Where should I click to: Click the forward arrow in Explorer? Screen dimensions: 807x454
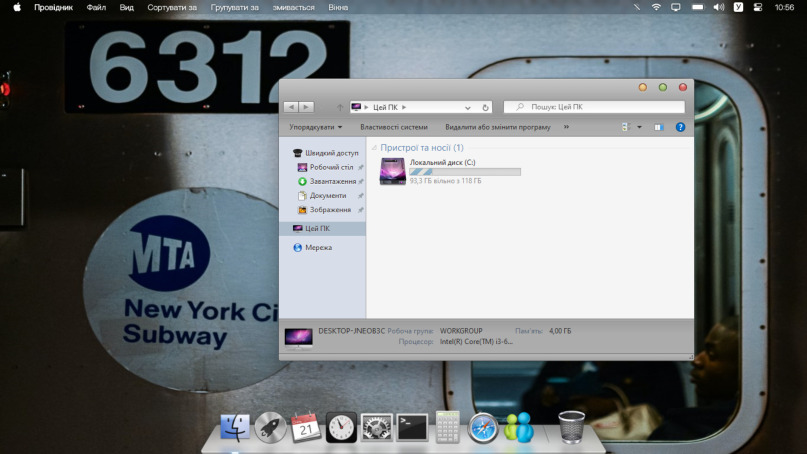pyautogui.click(x=306, y=107)
